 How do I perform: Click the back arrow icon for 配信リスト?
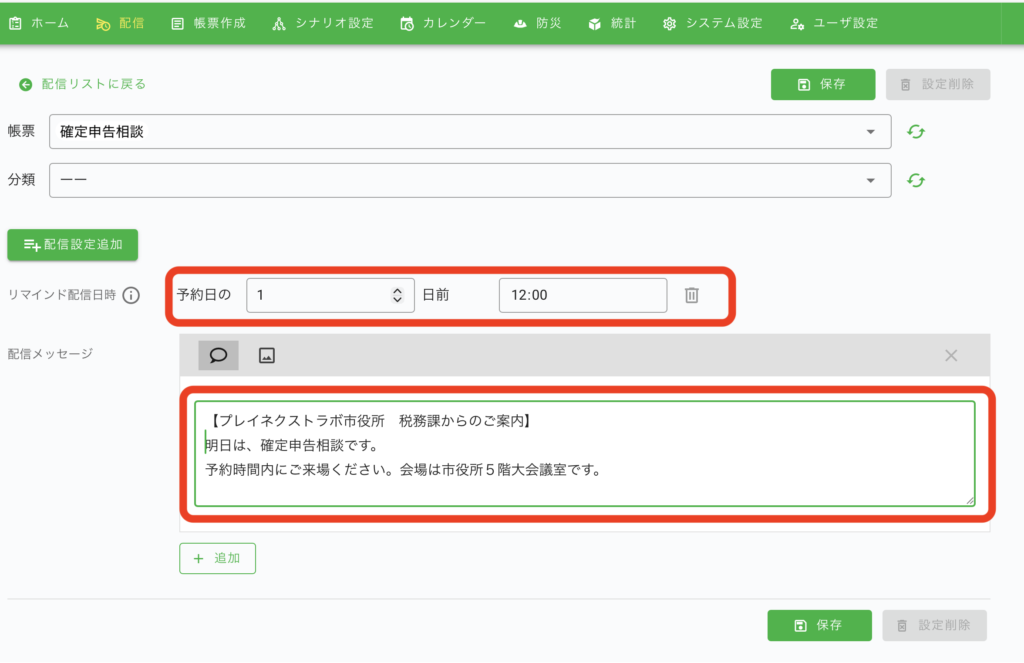coord(25,84)
